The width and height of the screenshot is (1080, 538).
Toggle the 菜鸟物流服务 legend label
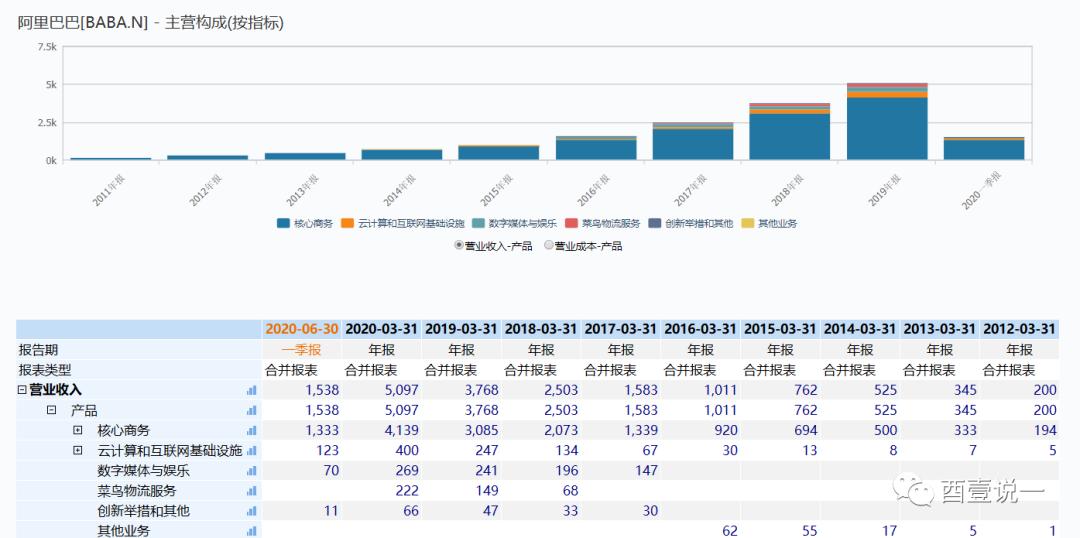click(610, 223)
